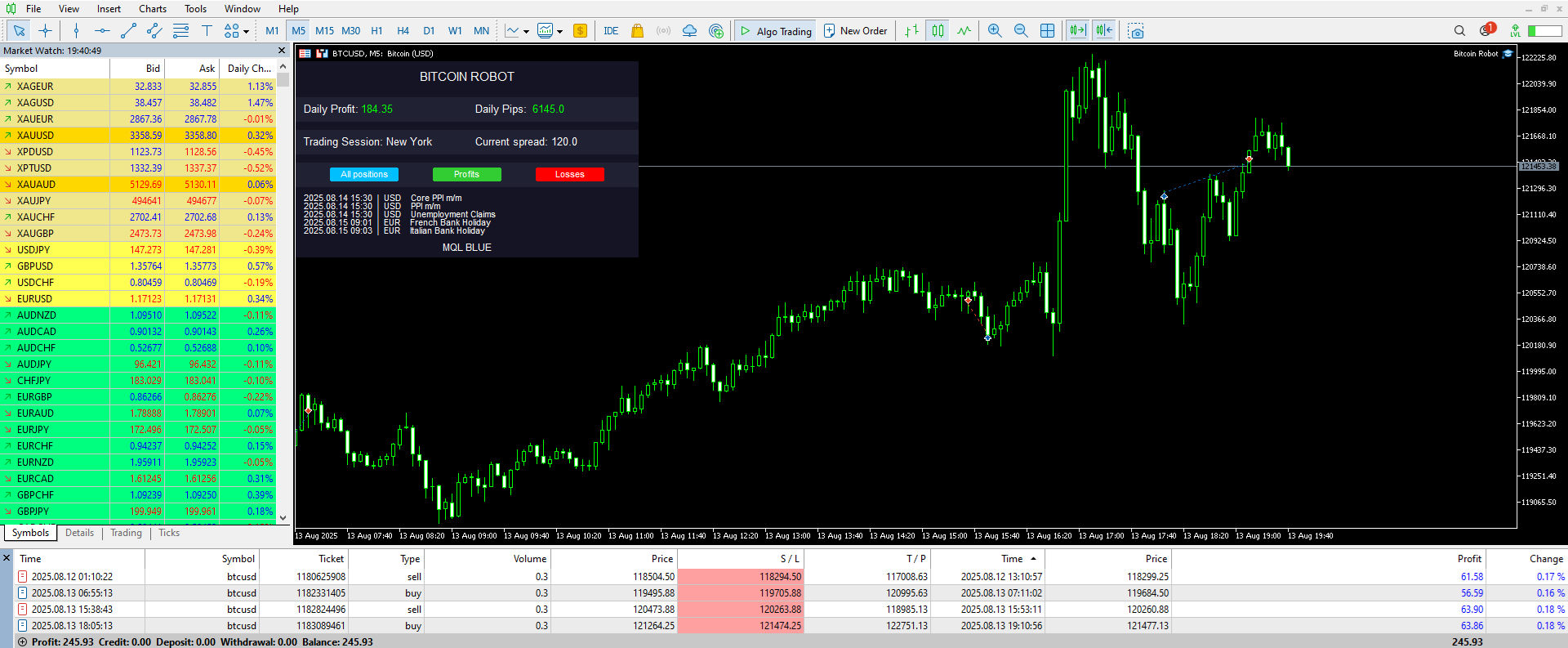Click the Market Watch scroll-up arrow
Image resolution: width=1568 pixels, height=648 pixels.
click(x=283, y=67)
